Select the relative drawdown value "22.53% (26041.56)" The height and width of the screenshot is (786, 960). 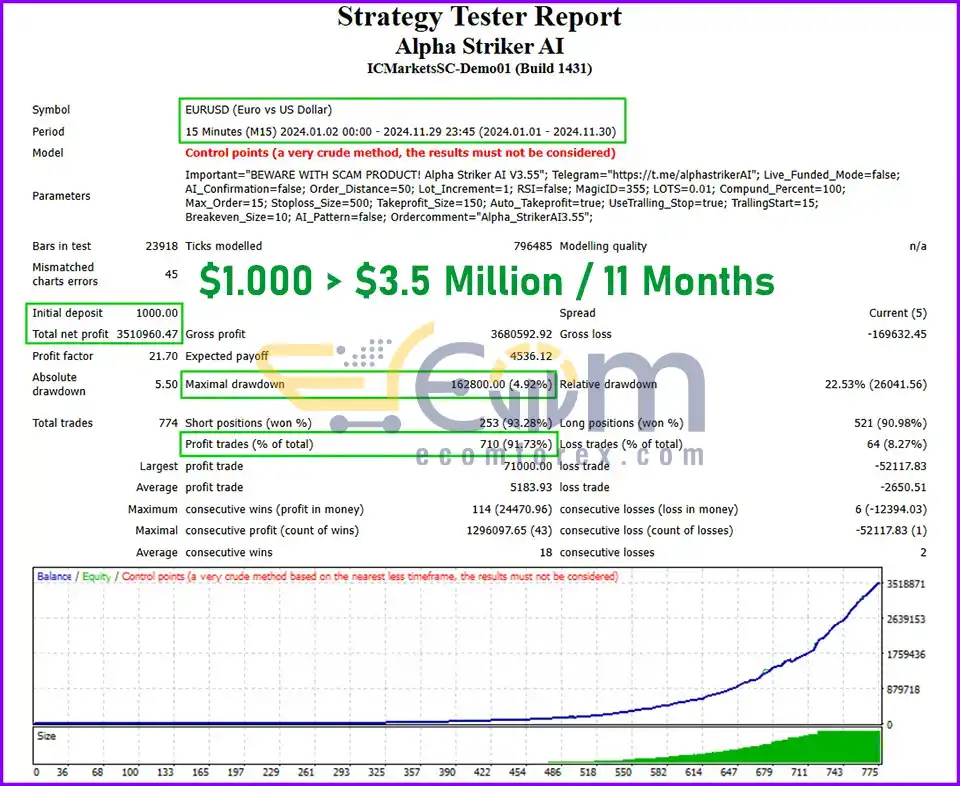coord(876,384)
